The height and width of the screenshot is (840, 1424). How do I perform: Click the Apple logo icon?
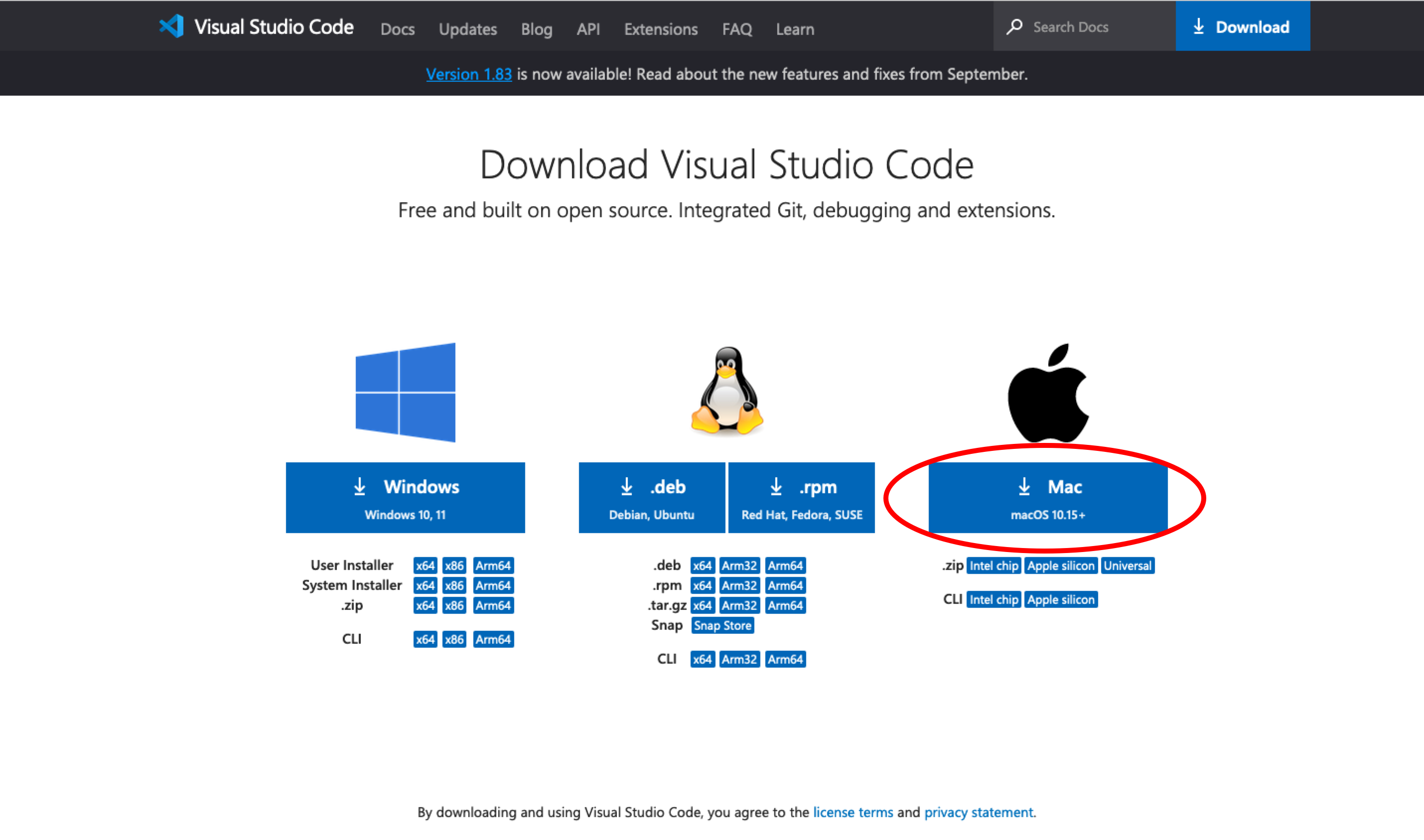pos(1048,394)
